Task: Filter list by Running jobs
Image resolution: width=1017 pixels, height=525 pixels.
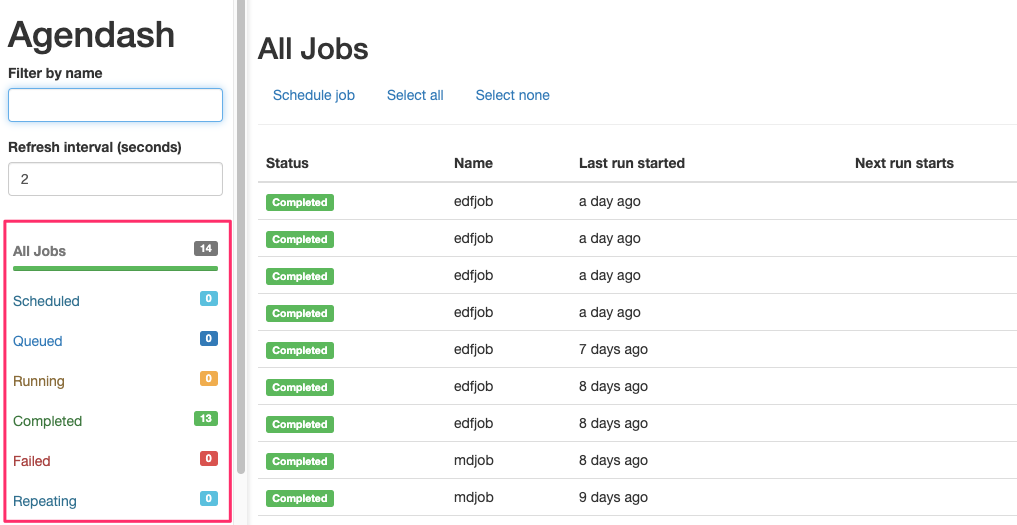Action: 39,381
